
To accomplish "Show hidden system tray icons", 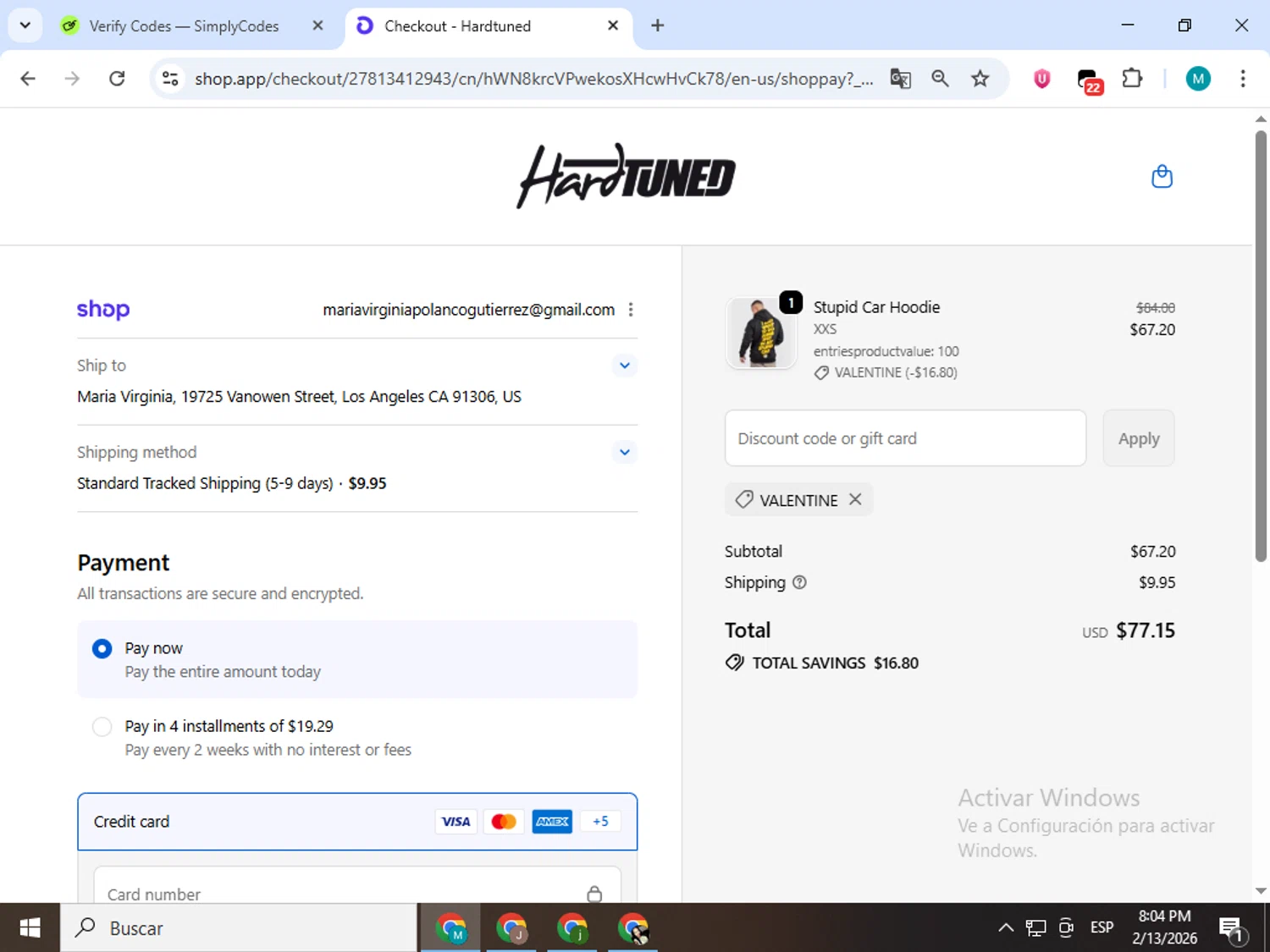I will (1006, 927).
